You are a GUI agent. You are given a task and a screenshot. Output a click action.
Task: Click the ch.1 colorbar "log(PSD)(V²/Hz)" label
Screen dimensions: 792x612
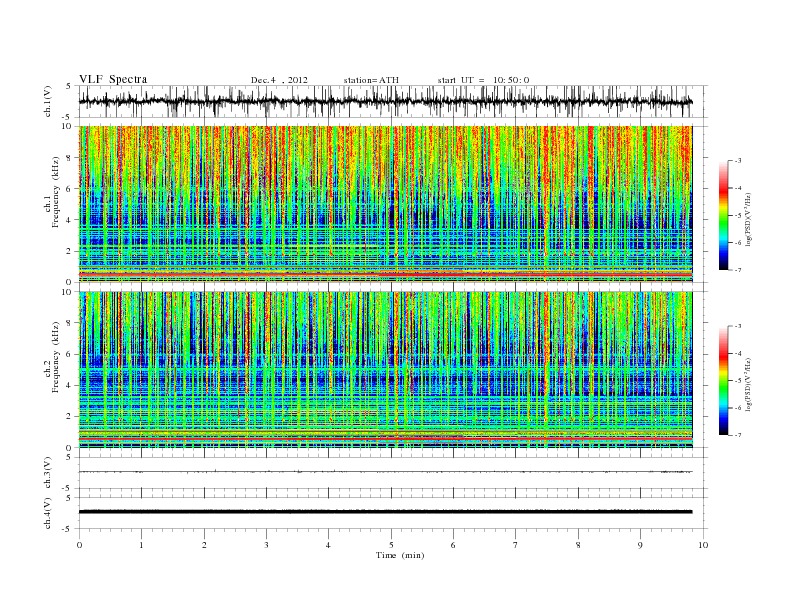(749, 219)
